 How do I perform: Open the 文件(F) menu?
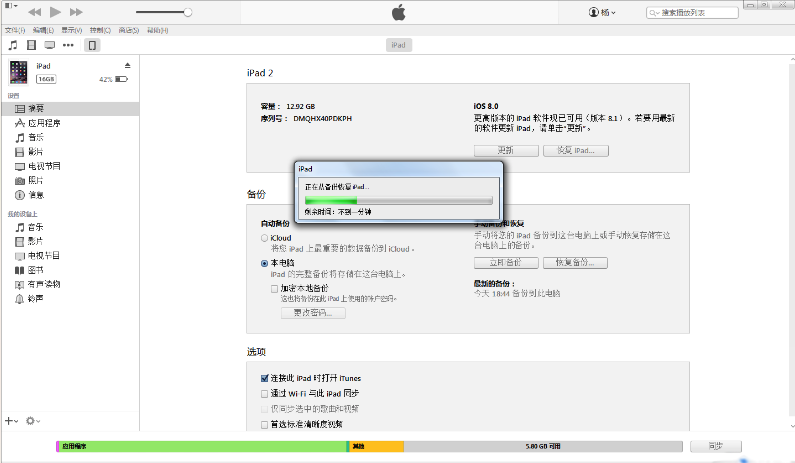(x=15, y=30)
